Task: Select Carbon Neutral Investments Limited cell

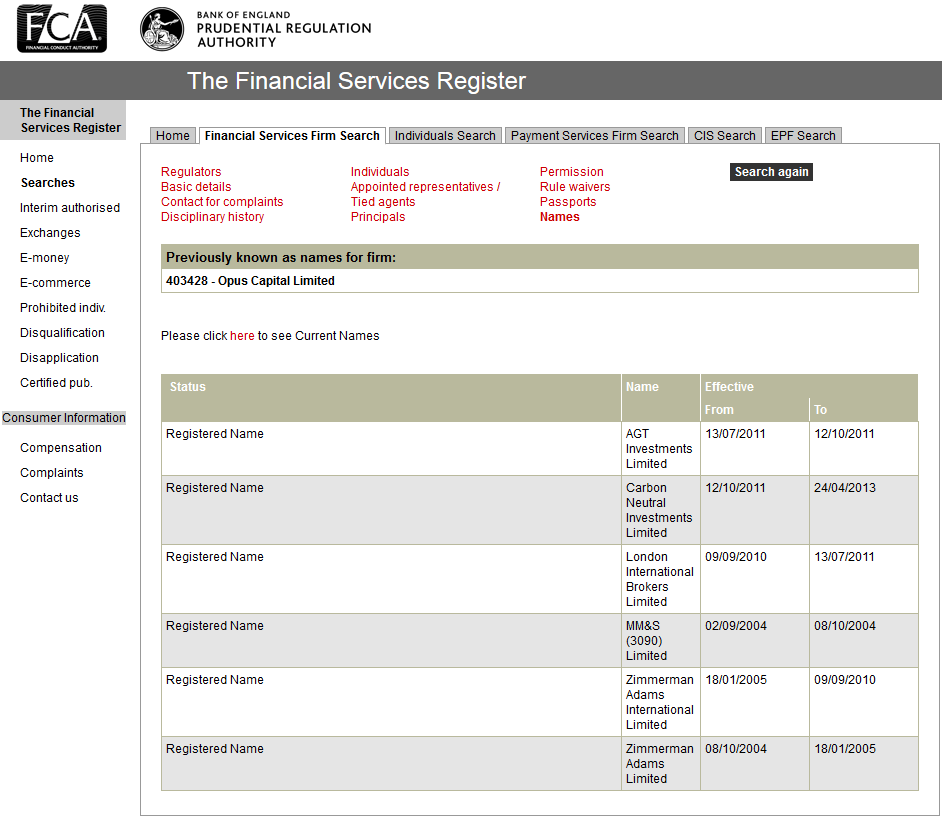Action: click(x=659, y=510)
